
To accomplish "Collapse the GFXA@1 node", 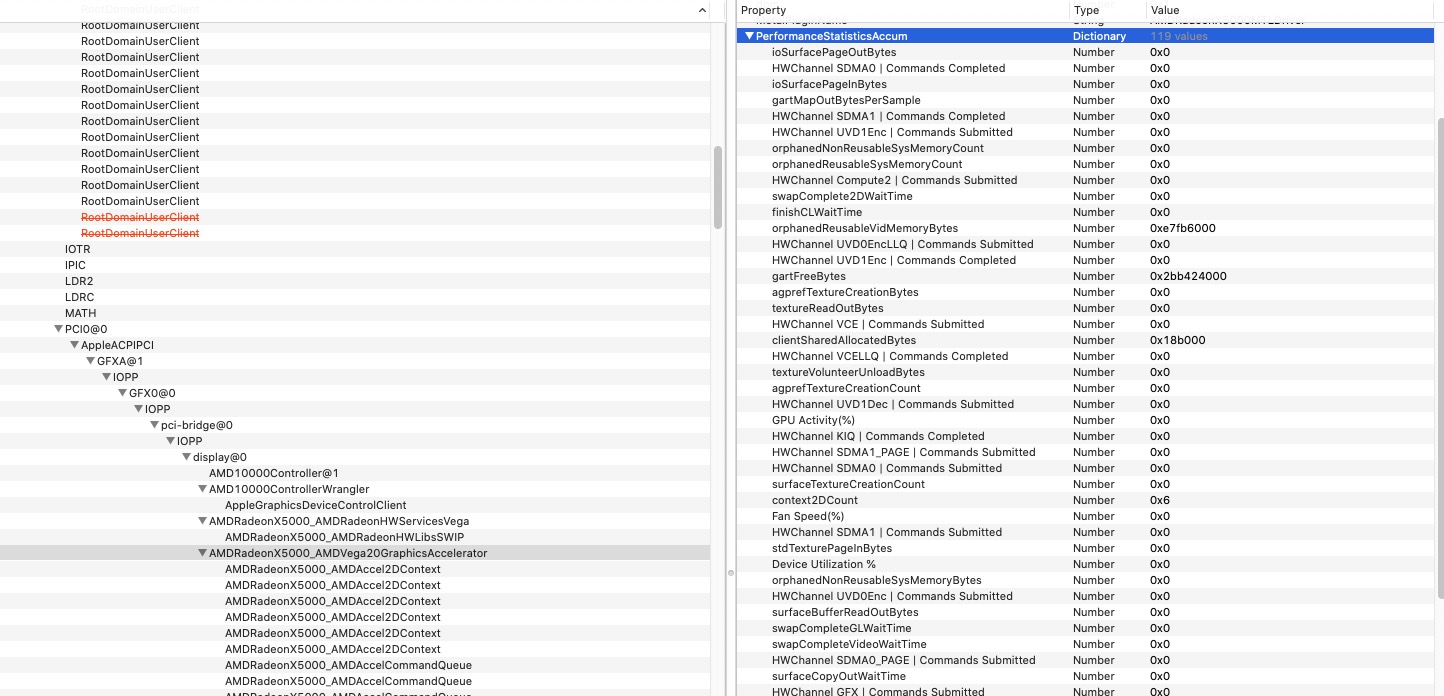I will pos(90,361).
